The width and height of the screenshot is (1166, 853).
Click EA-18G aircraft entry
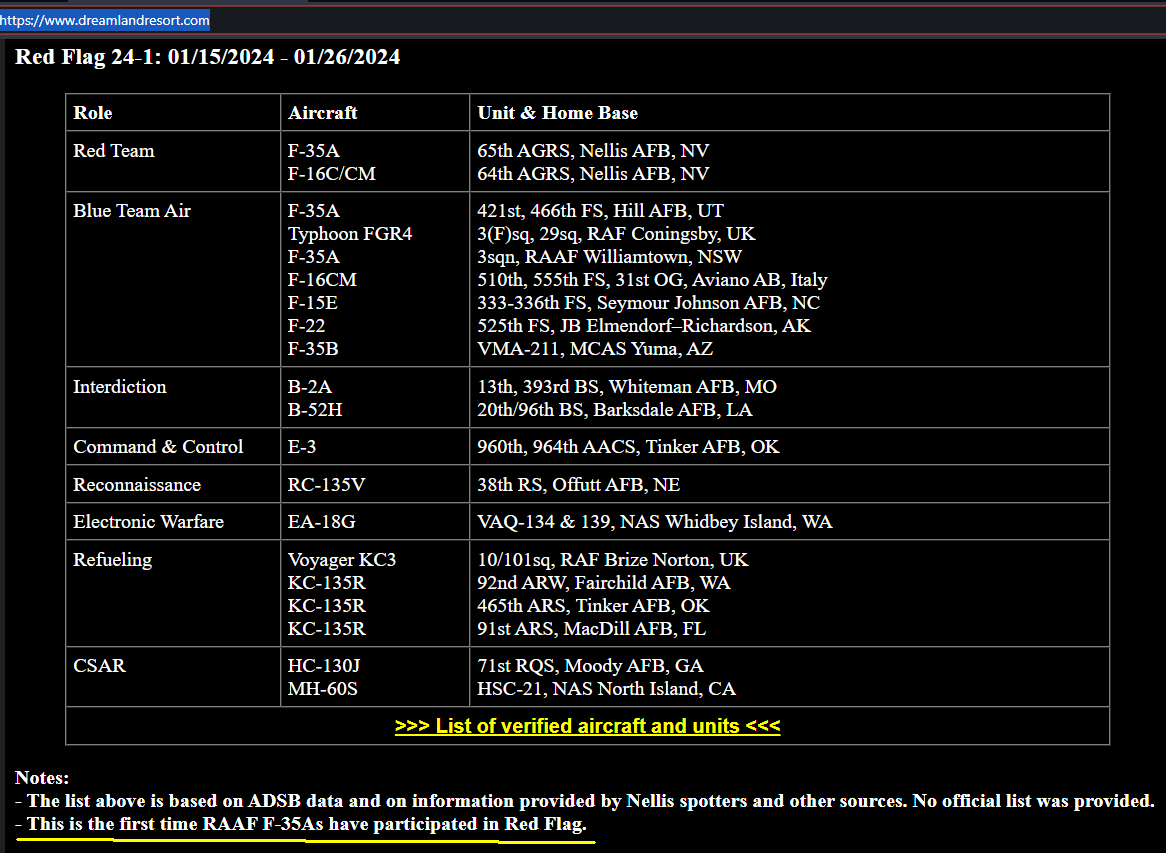[x=321, y=522]
